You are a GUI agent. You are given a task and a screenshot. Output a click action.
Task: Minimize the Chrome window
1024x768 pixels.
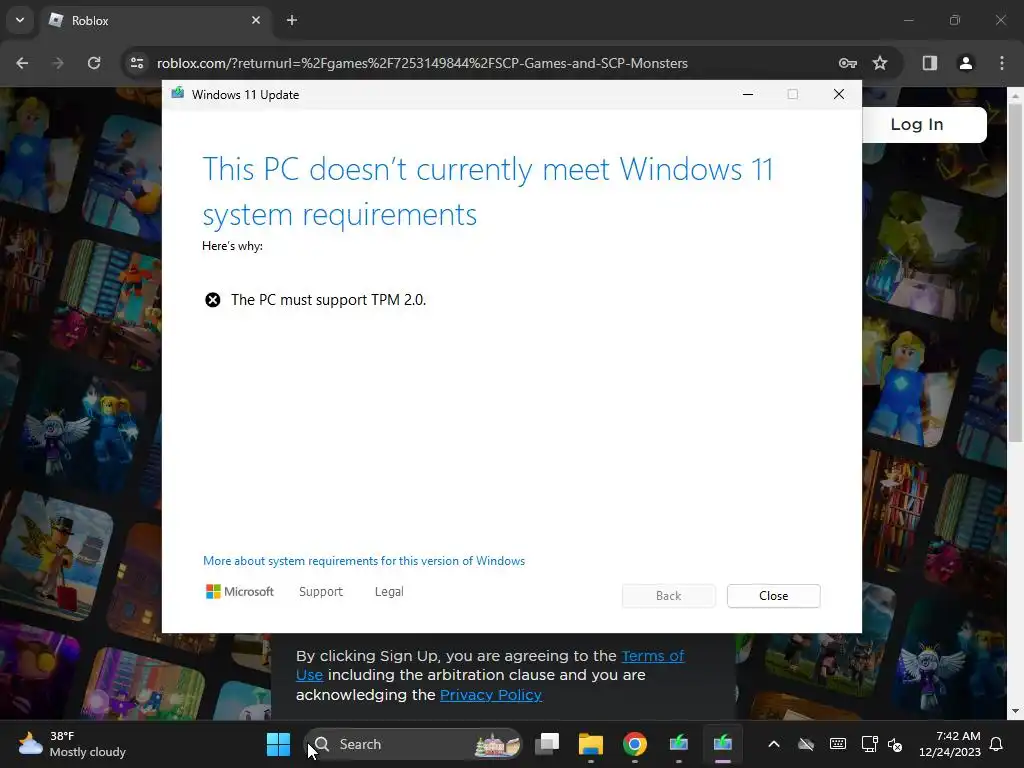click(x=908, y=20)
